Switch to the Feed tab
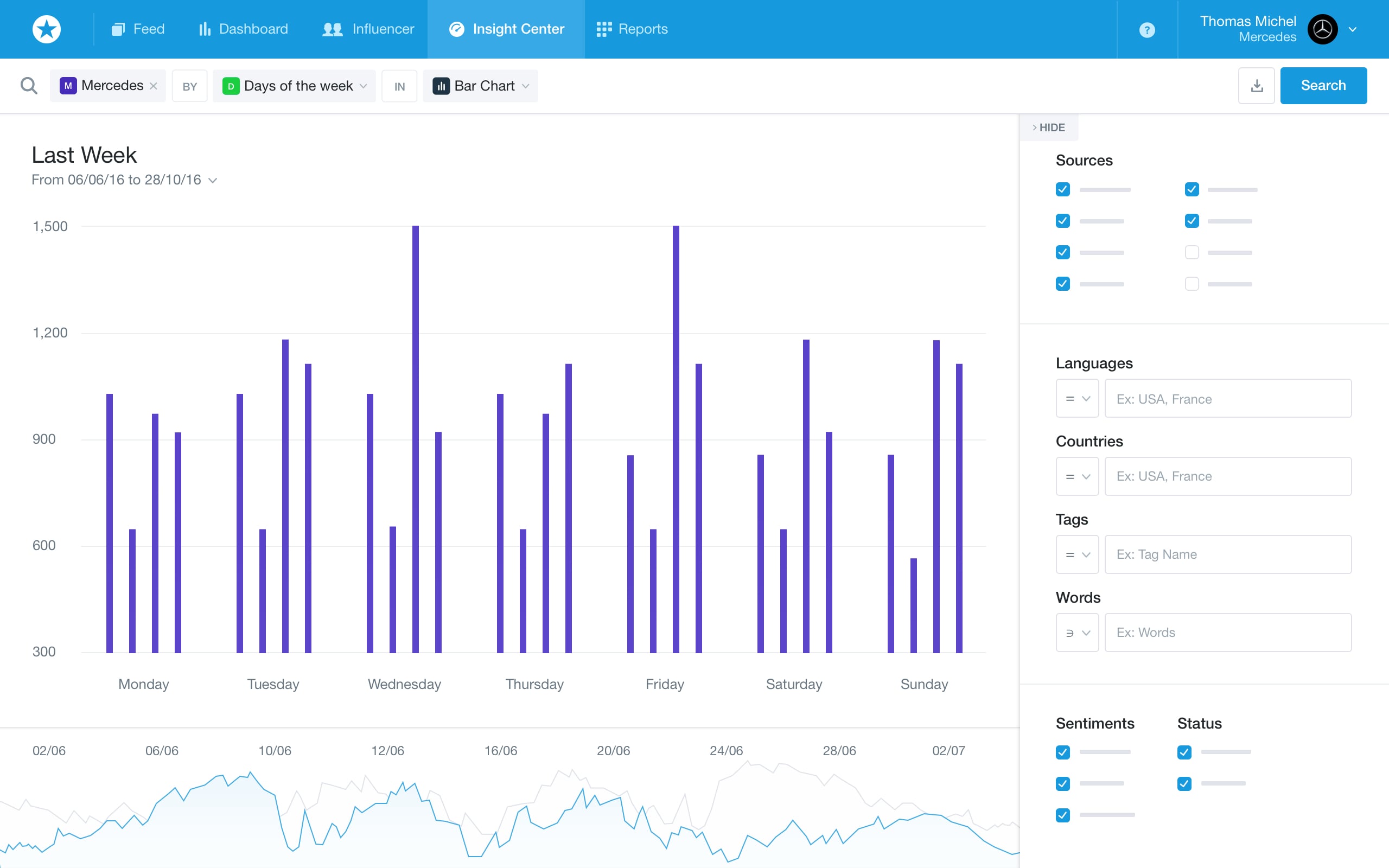The height and width of the screenshot is (868, 1389). (x=138, y=29)
